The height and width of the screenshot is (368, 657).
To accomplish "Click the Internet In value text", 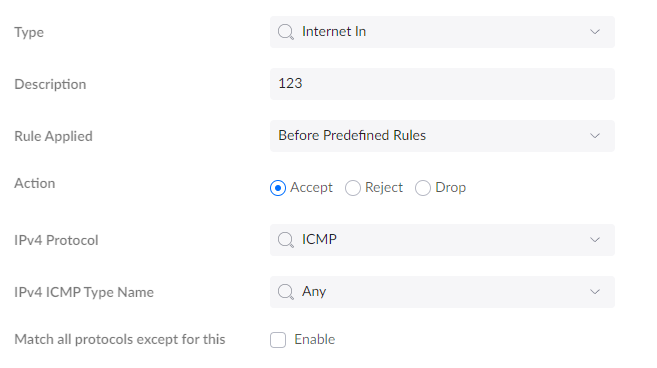I will point(334,31).
